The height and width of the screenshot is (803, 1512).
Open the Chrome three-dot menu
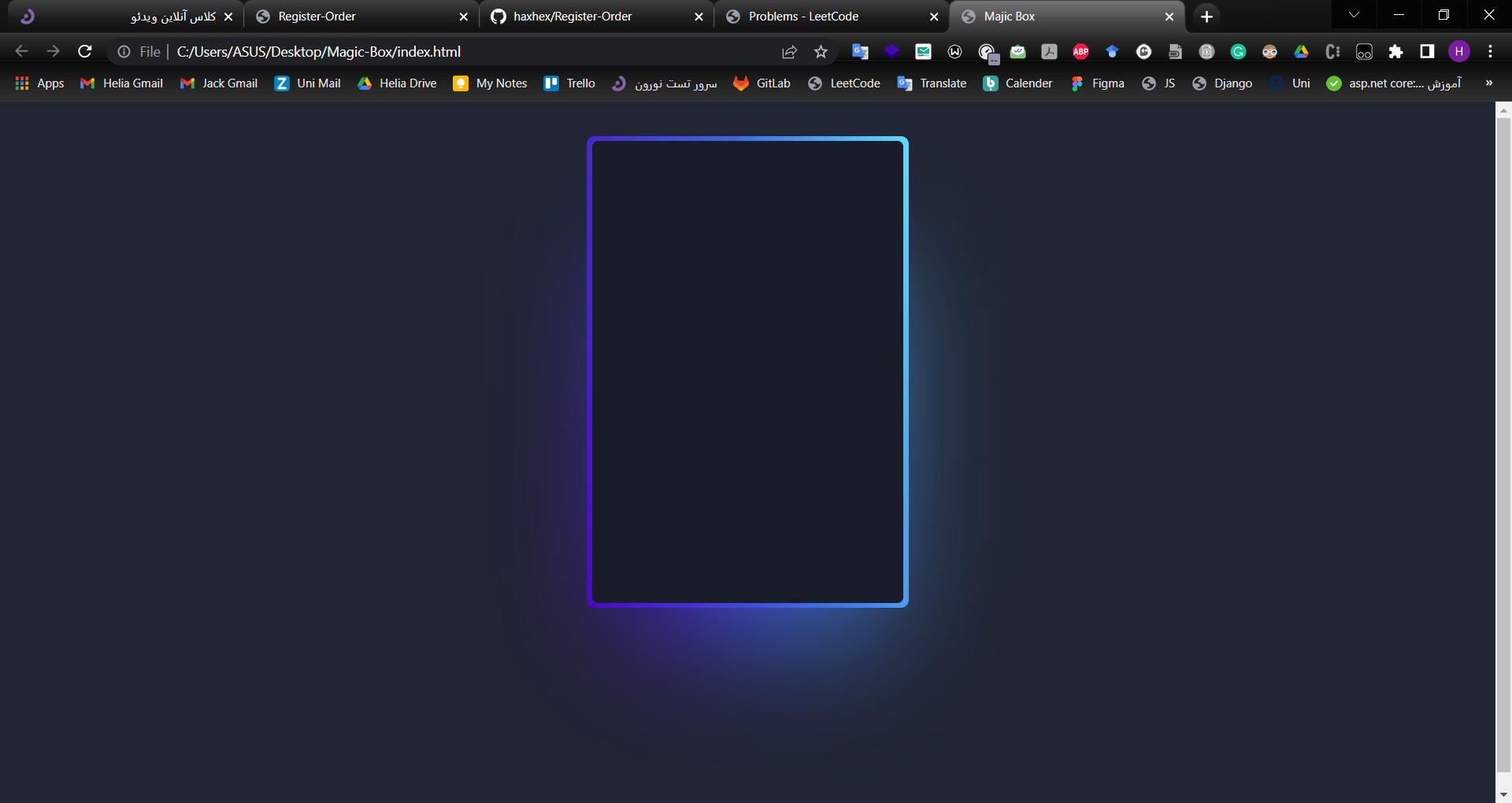1490,51
